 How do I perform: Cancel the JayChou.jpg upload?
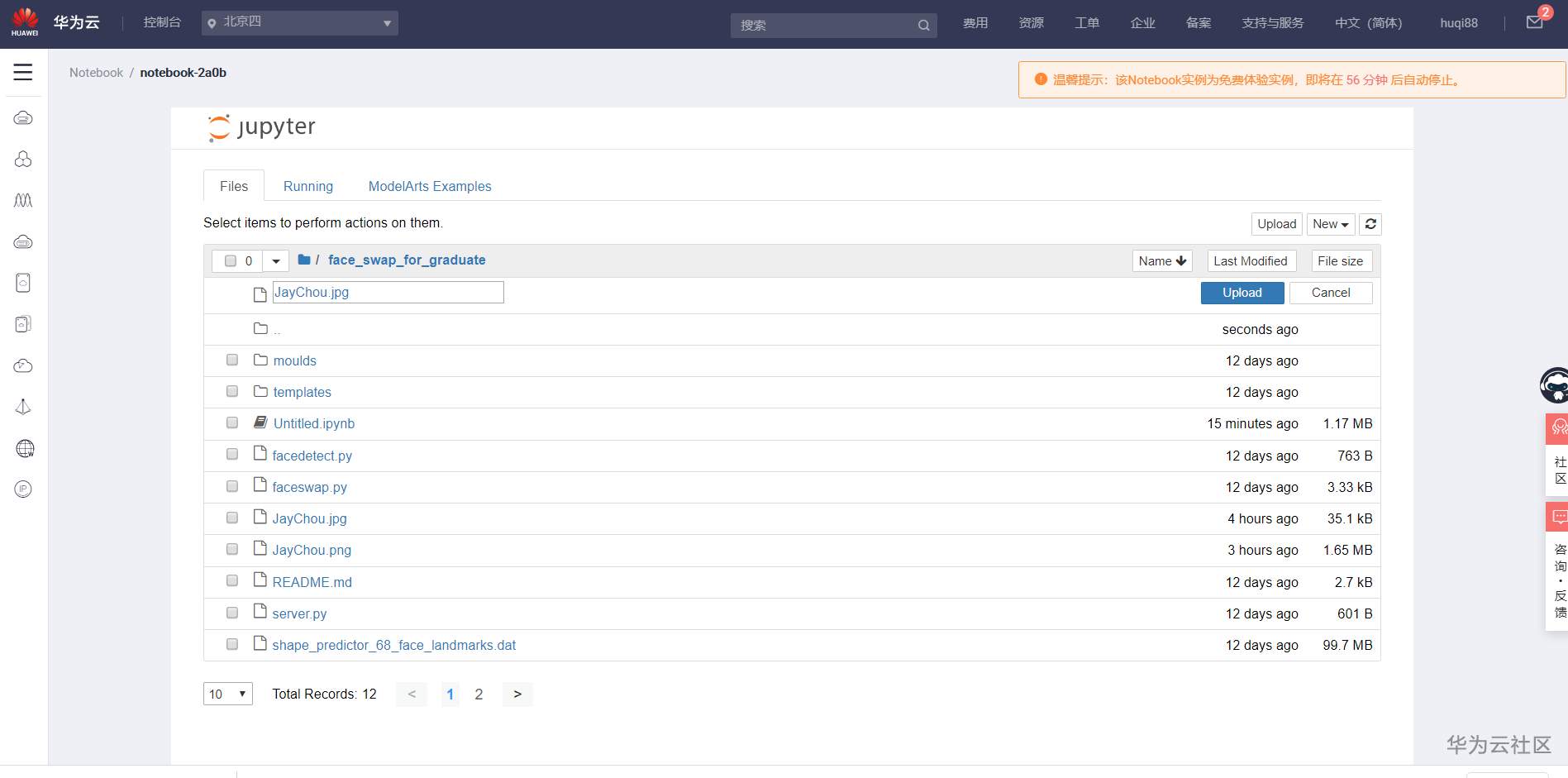pos(1331,293)
